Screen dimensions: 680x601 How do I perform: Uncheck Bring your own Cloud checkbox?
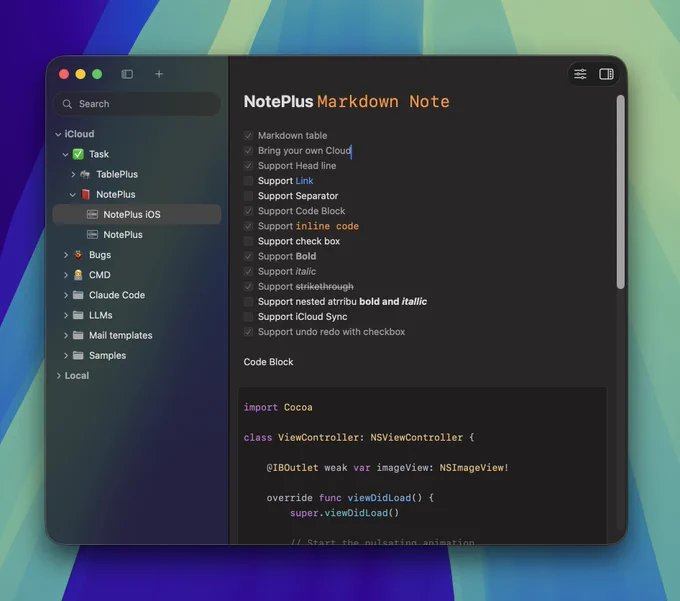click(248, 151)
